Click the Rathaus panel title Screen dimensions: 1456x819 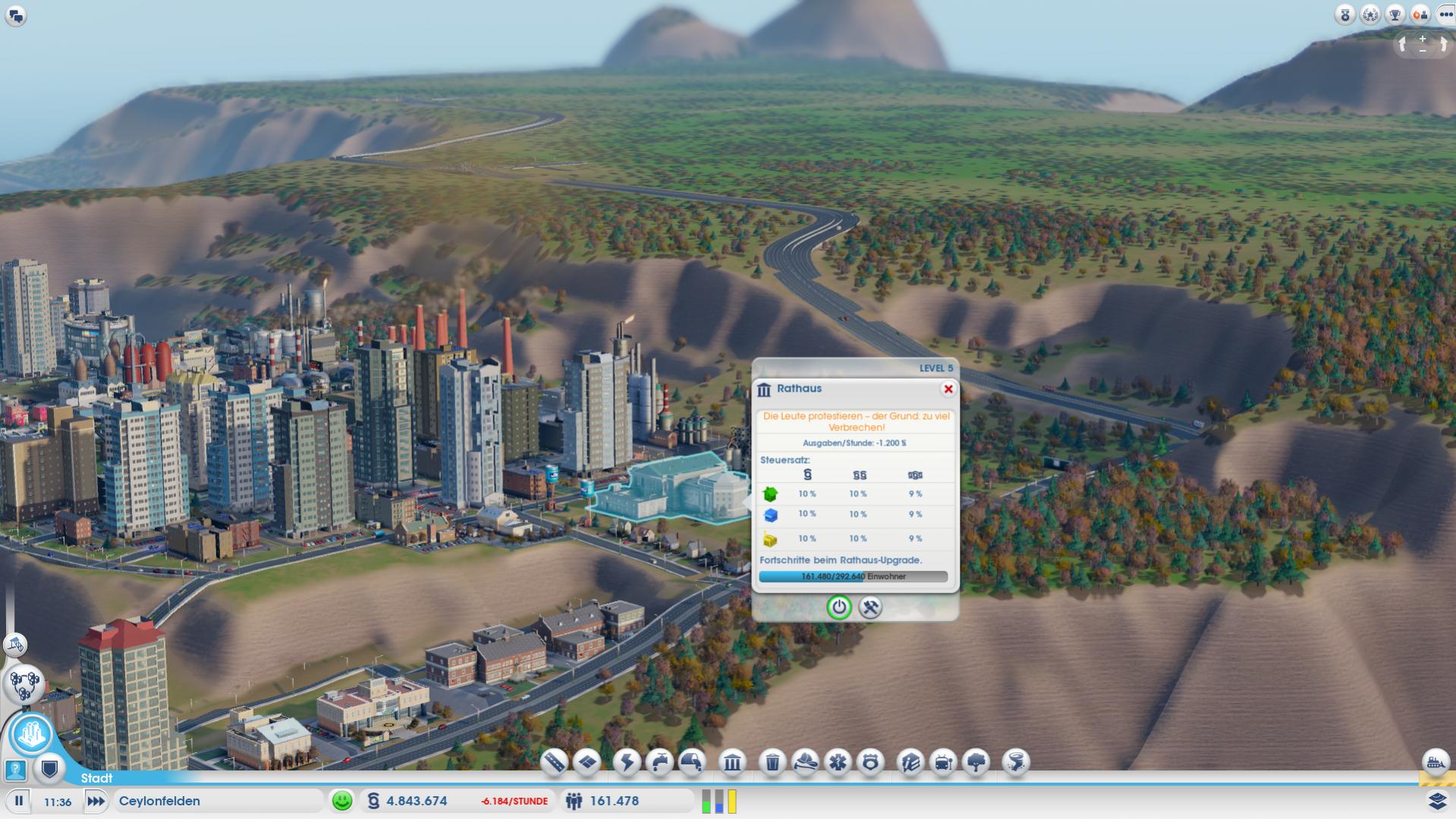click(x=799, y=388)
